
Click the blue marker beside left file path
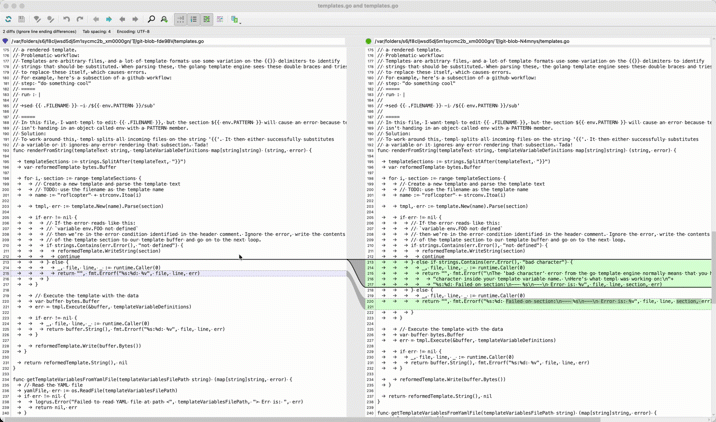[5, 41]
